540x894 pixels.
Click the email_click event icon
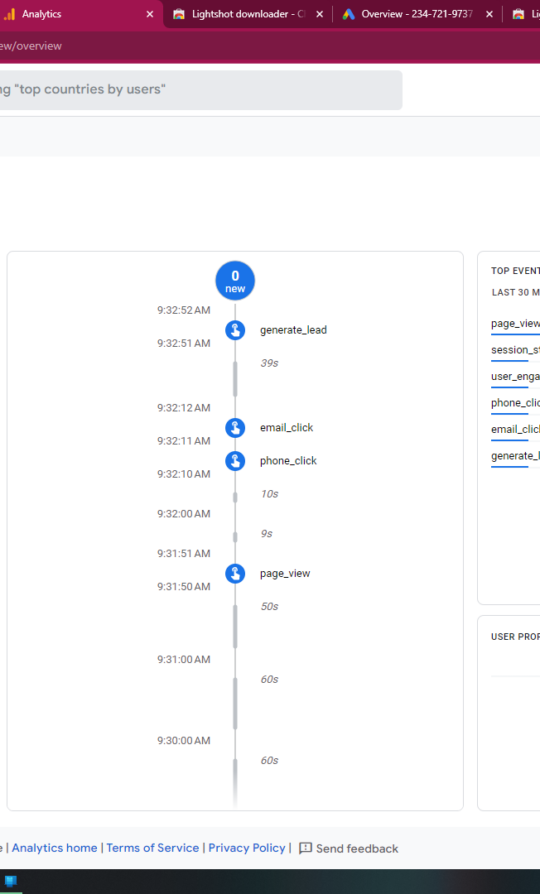click(235, 428)
